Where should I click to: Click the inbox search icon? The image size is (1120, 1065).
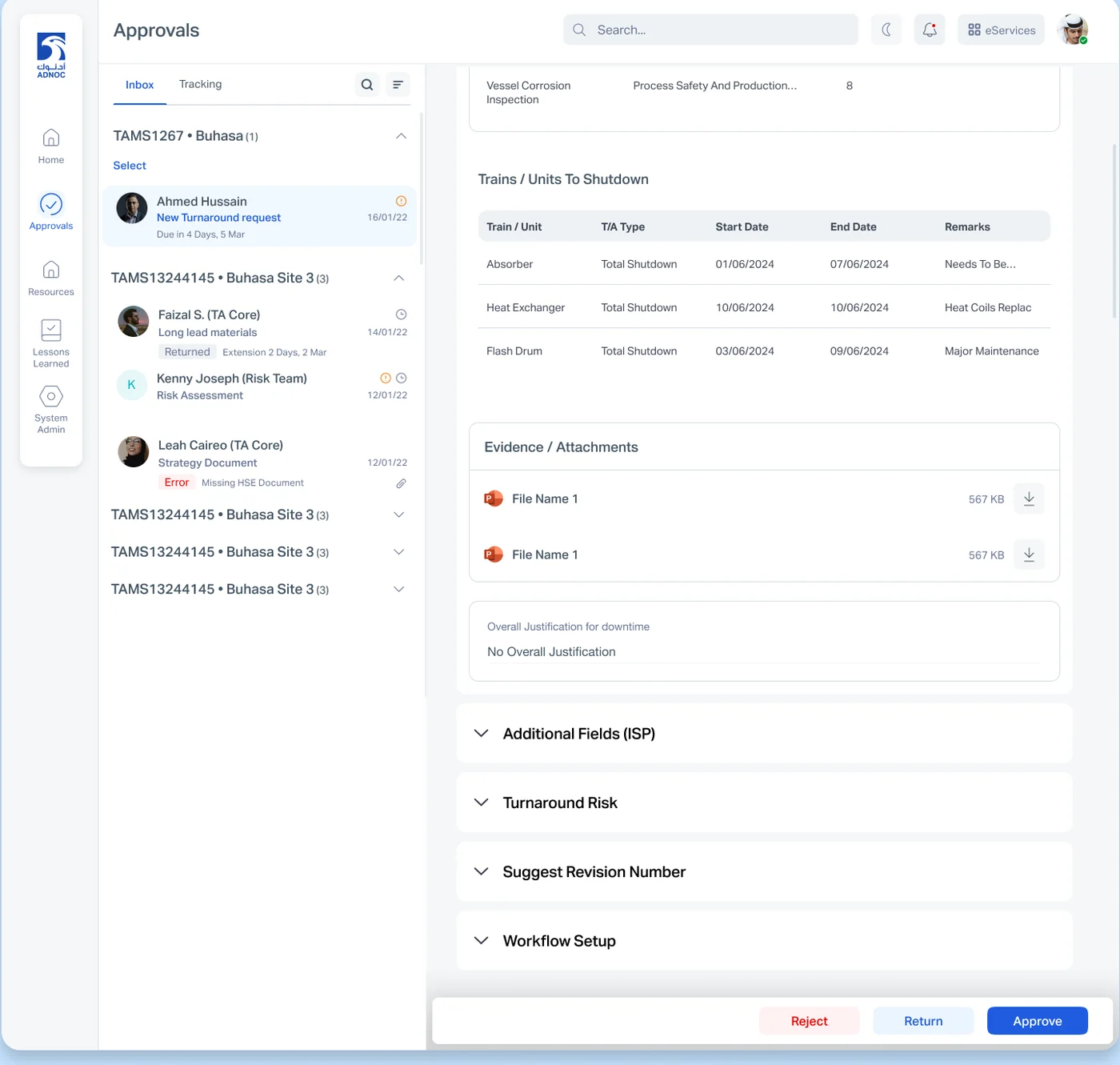[x=367, y=85]
